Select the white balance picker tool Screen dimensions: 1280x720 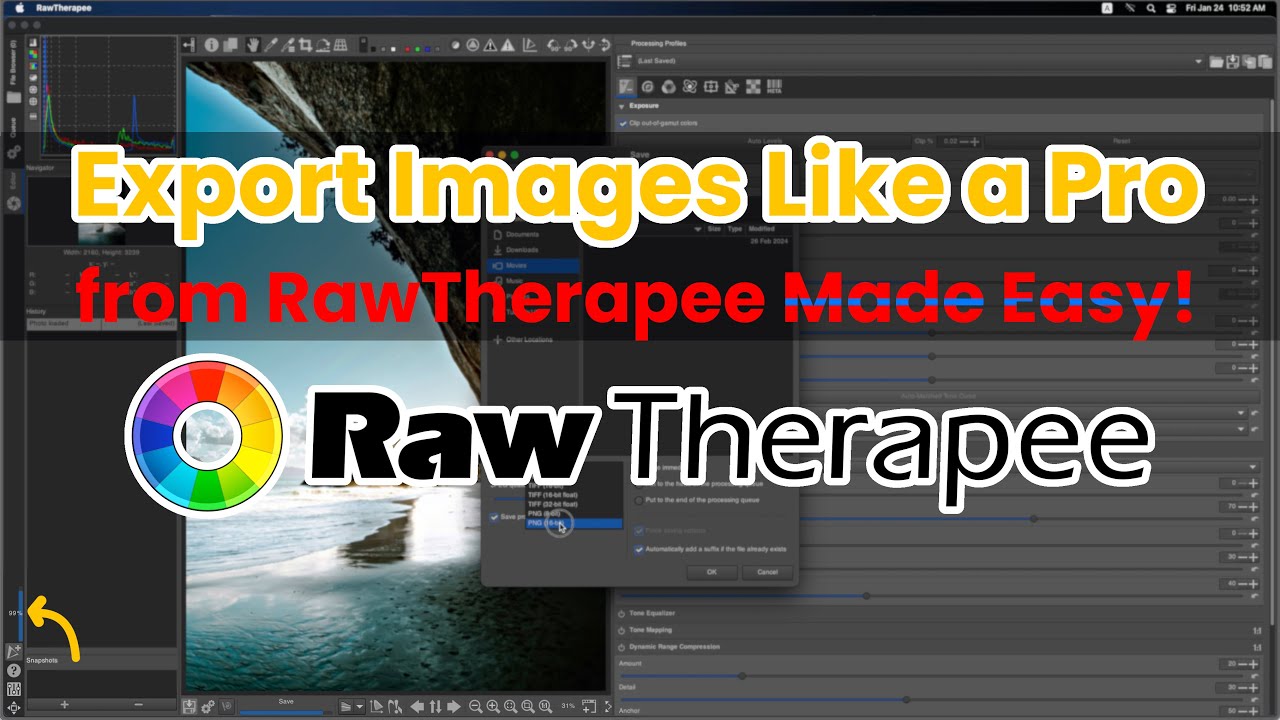click(x=271, y=44)
